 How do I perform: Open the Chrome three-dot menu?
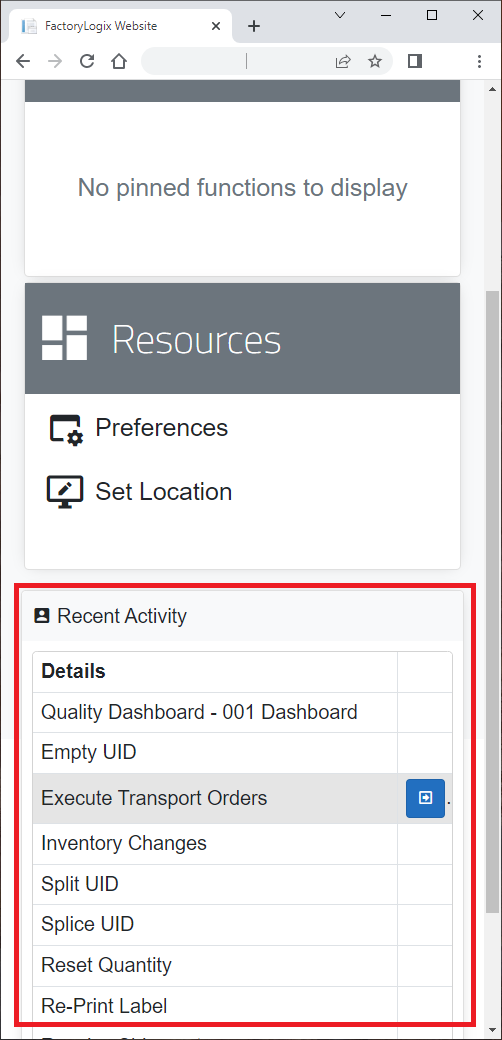click(479, 62)
